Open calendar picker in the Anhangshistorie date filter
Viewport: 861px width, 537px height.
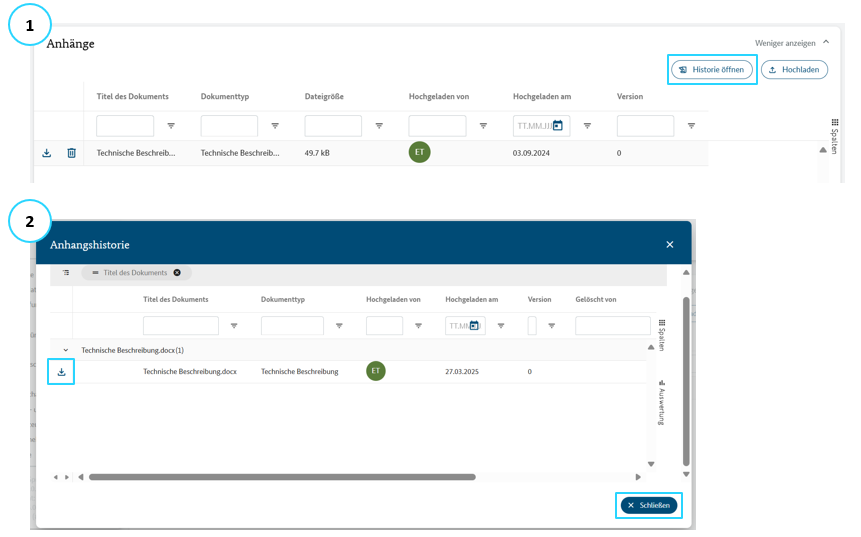(477, 325)
